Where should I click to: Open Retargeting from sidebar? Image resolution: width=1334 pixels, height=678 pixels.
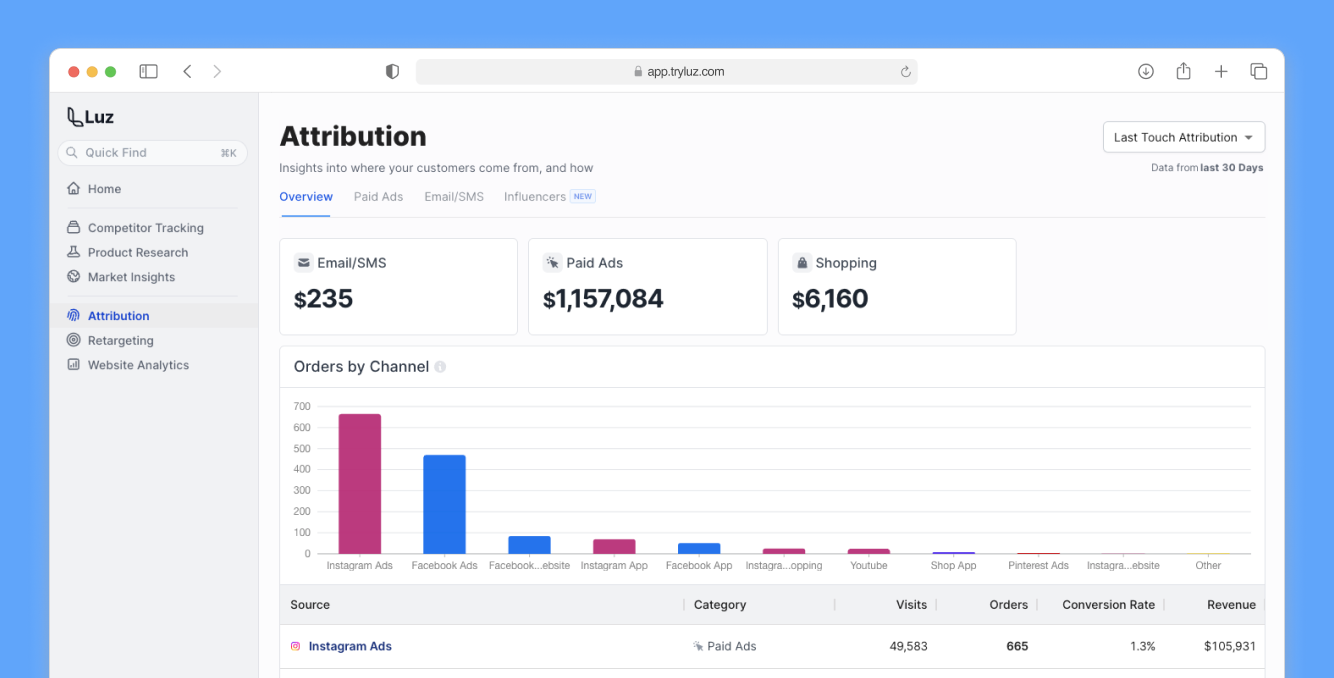tap(120, 341)
